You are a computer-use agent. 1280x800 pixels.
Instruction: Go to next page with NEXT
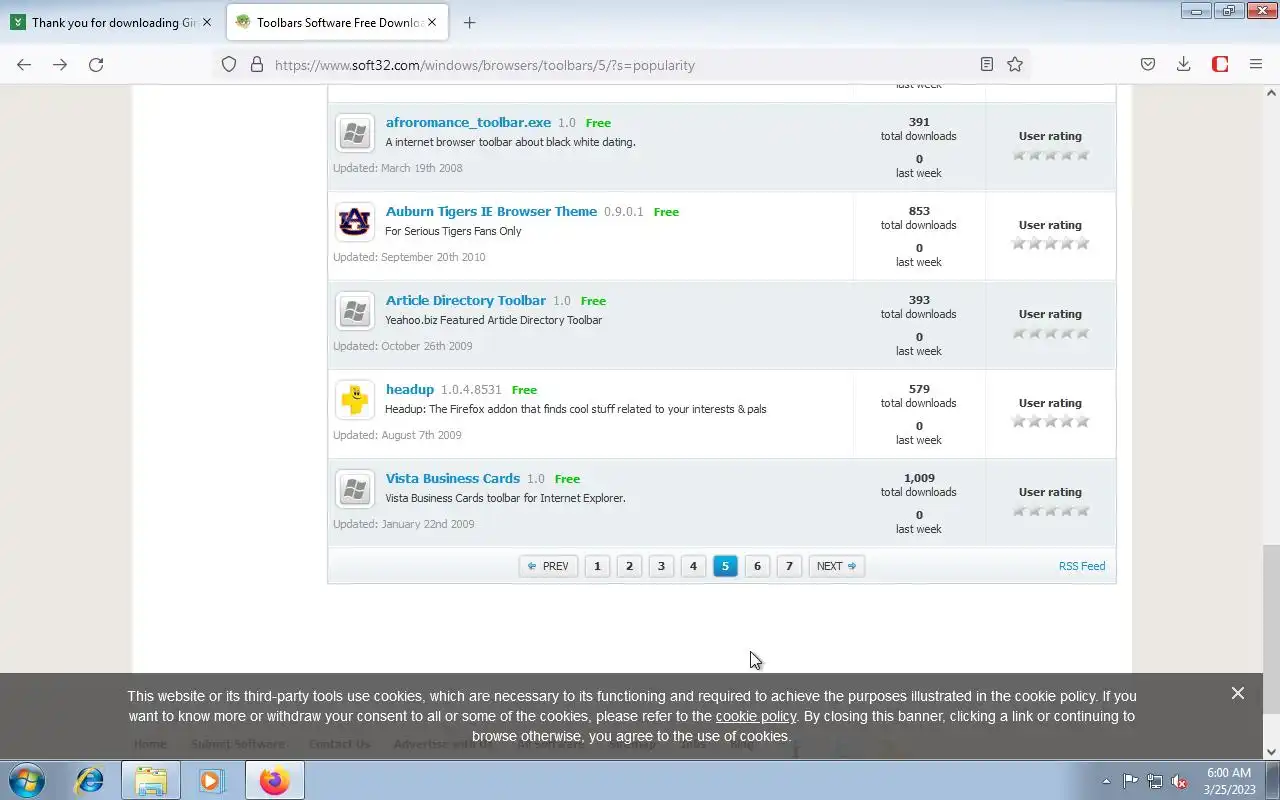(837, 566)
